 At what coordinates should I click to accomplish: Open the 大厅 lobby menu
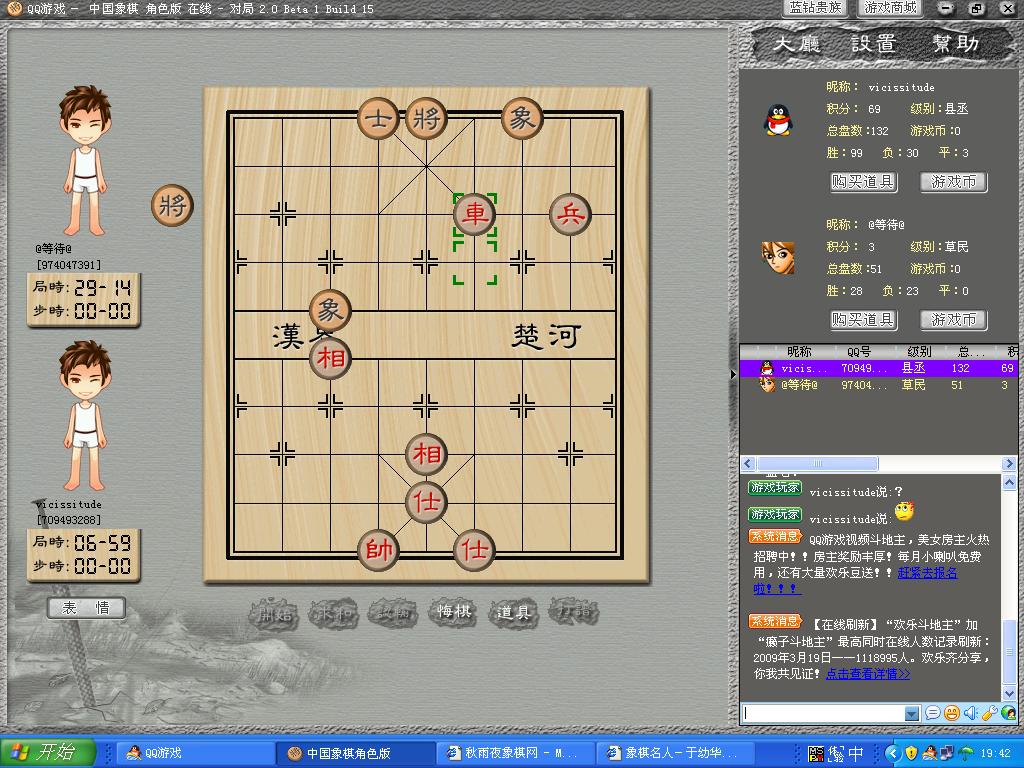click(x=796, y=44)
